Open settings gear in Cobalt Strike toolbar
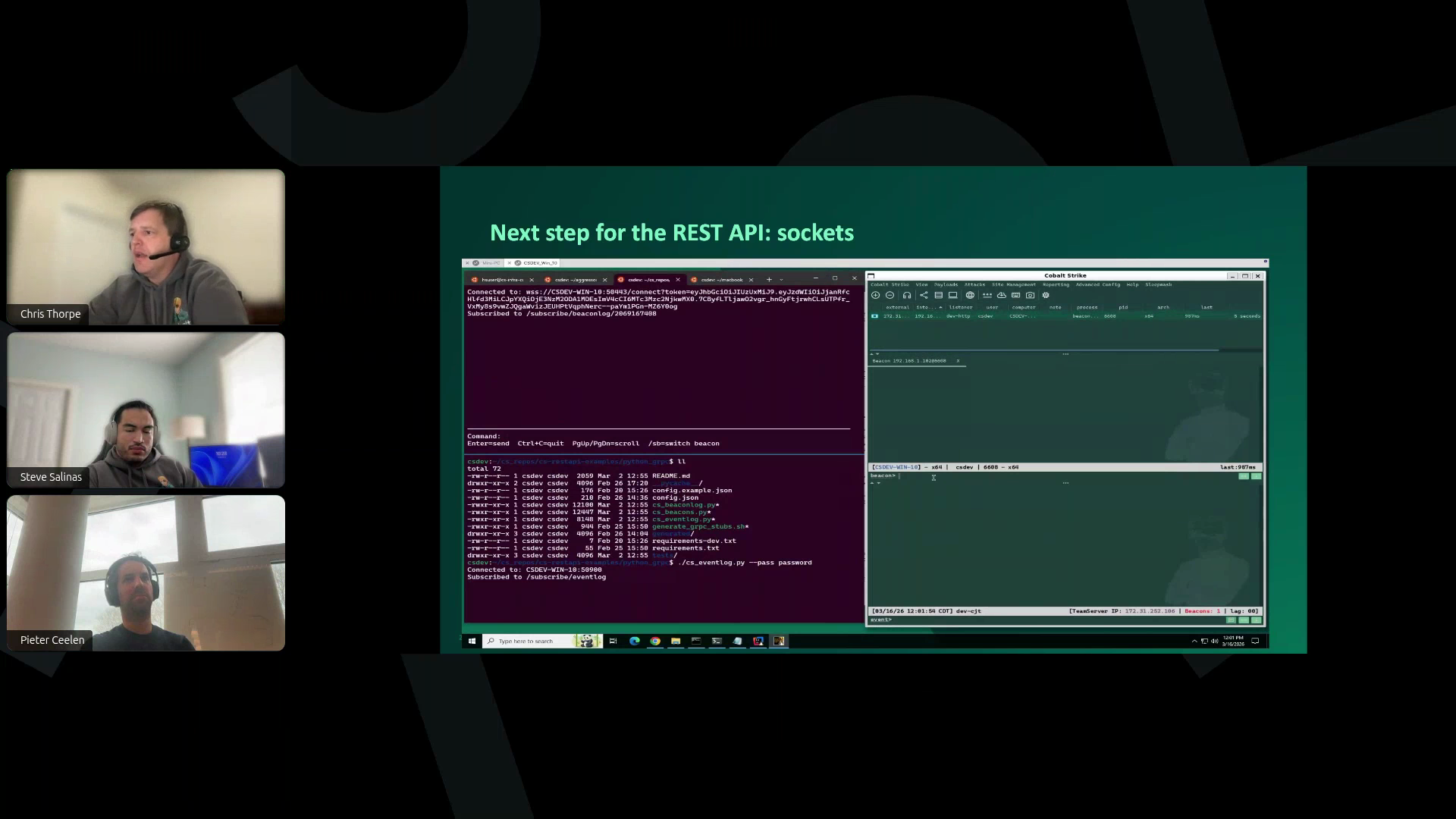This screenshot has height=819, width=1456. tap(1046, 295)
